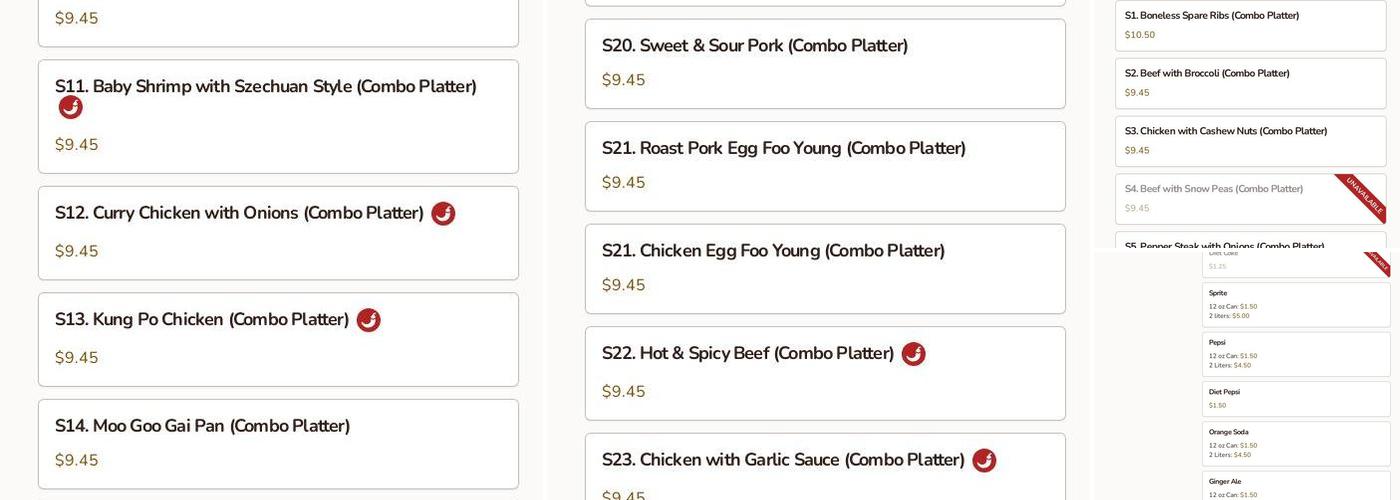This screenshot has width=1400, height=500.
Task: Click the chili icon by S23 Chicken with Garlic Sauce
Action: (984, 460)
